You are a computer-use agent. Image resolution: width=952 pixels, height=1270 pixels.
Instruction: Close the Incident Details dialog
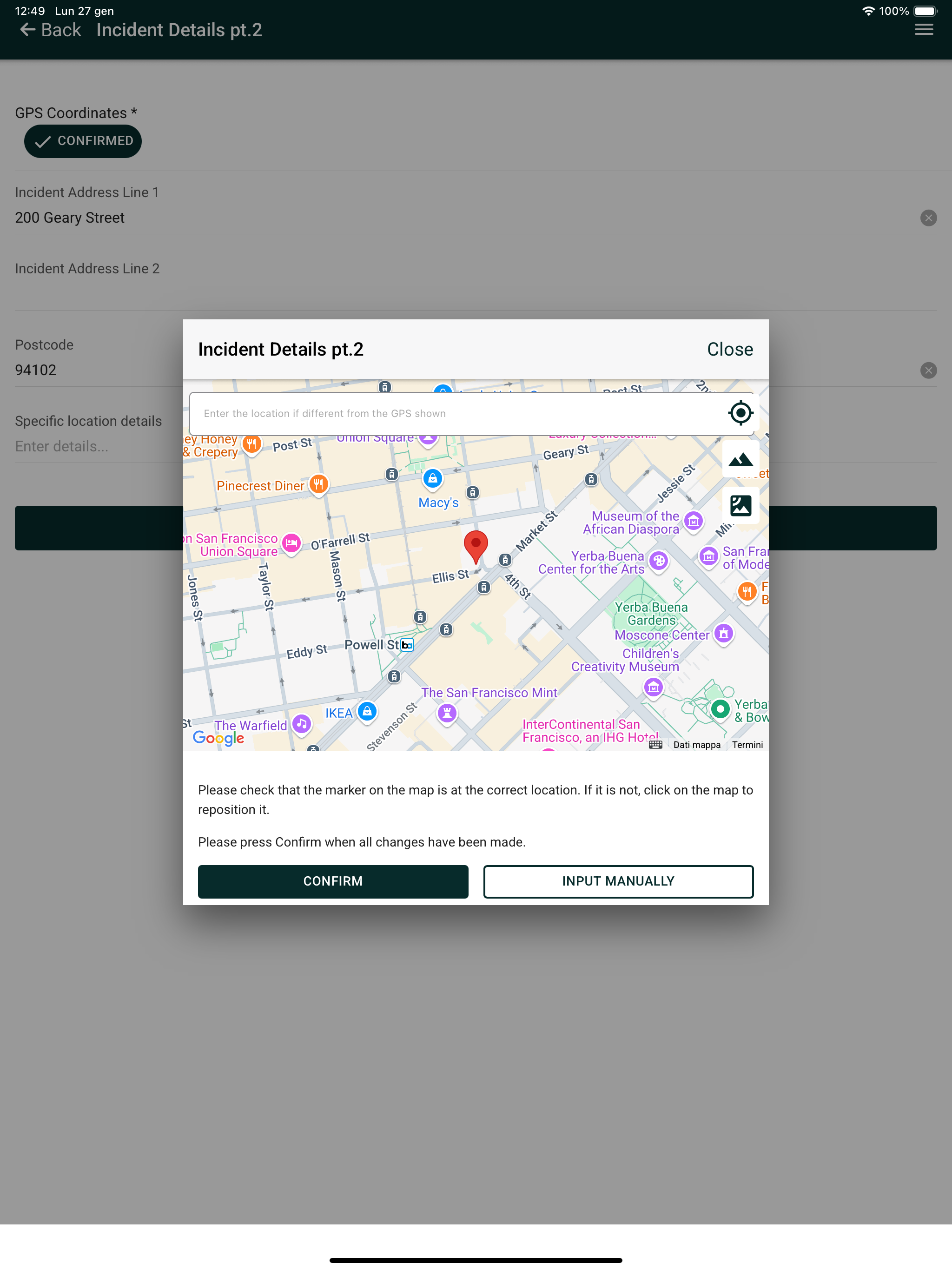pos(730,349)
